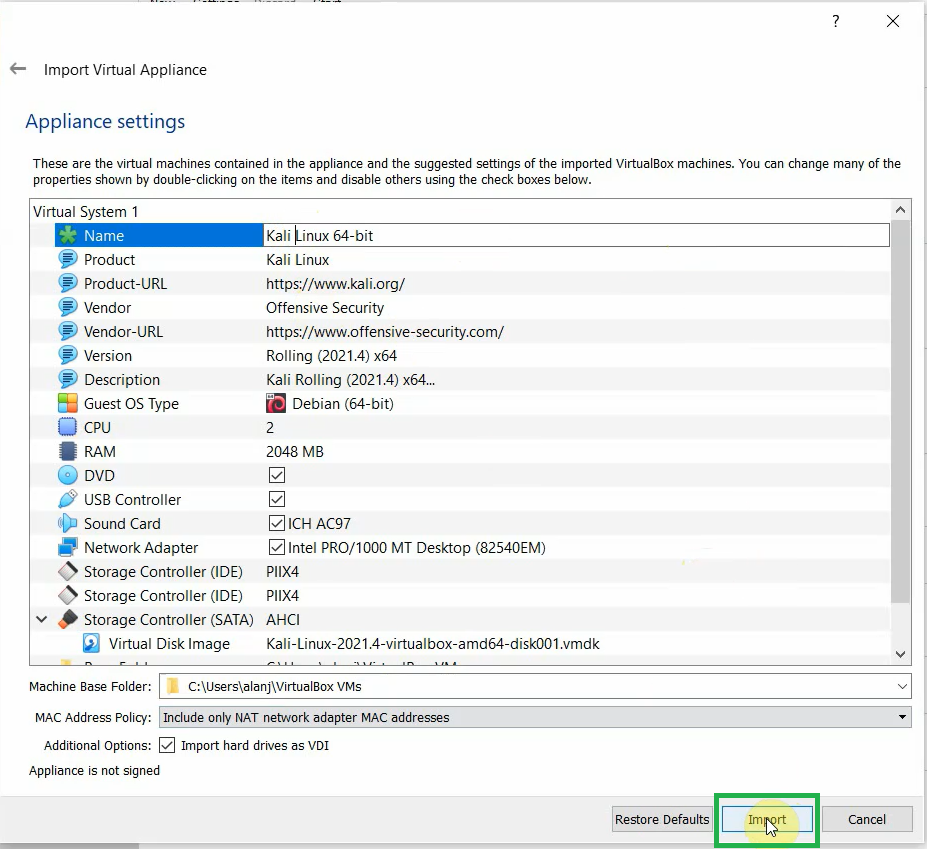Viewport: 927px width, 849px height.
Task: Click the RAM row icon
Action: click(66, 451)
